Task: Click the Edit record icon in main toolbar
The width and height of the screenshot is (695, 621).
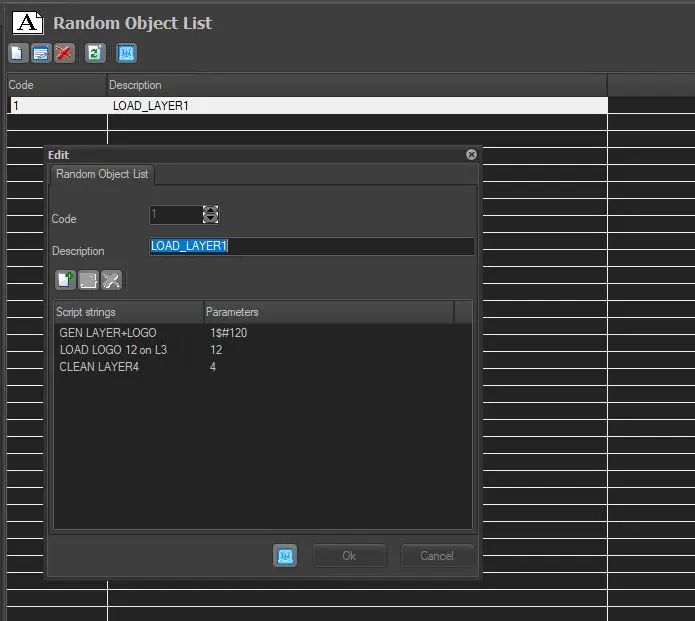Action: (41, 54)
